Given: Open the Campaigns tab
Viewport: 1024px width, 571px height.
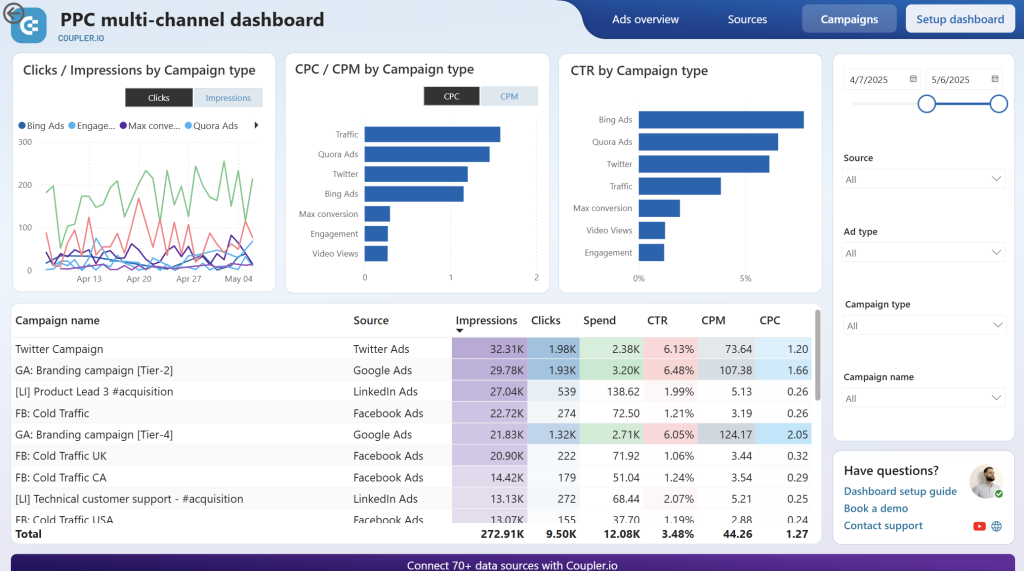Looking at the screenshot, I should 849,19.
